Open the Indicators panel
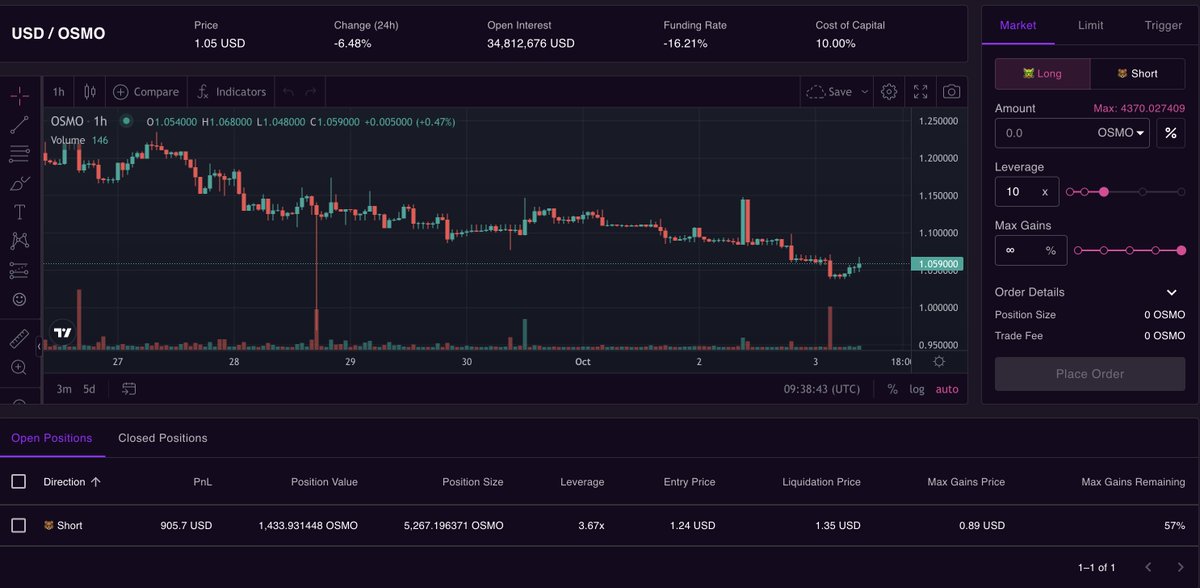The height and width of the screenshot is (588, 1200). (x=231, y=91)
